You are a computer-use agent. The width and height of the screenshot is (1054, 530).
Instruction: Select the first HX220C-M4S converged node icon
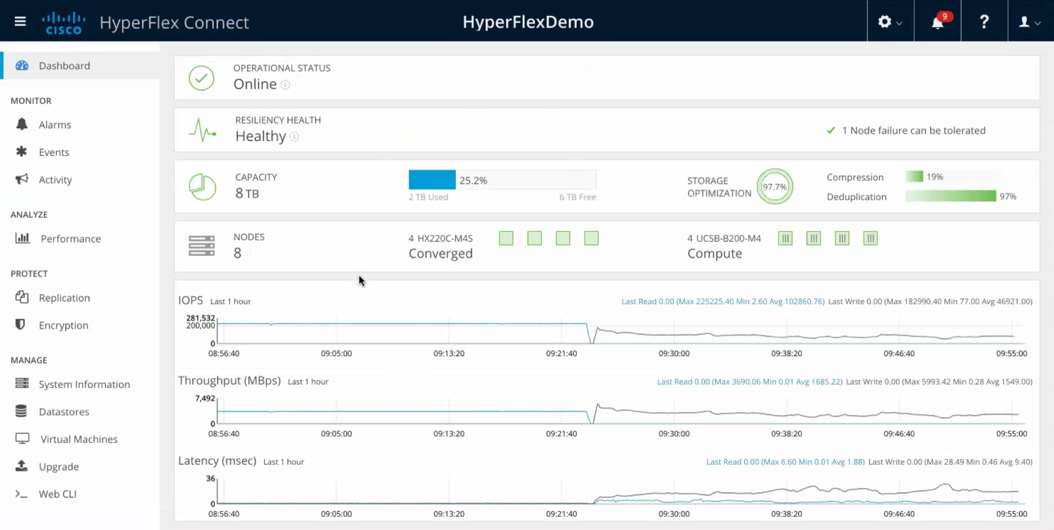[x=506, y=238]
